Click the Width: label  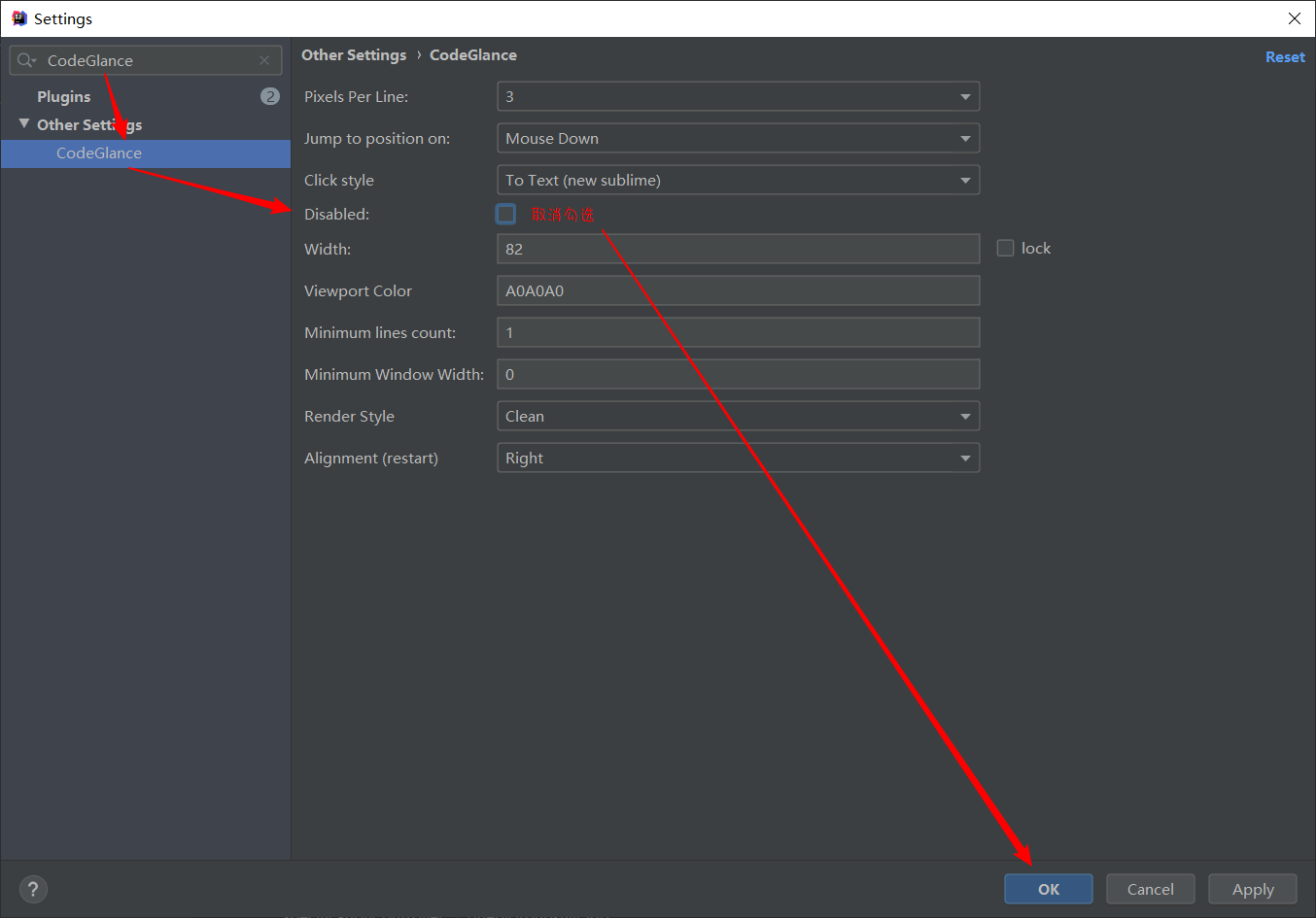click(x=328, y=249)
